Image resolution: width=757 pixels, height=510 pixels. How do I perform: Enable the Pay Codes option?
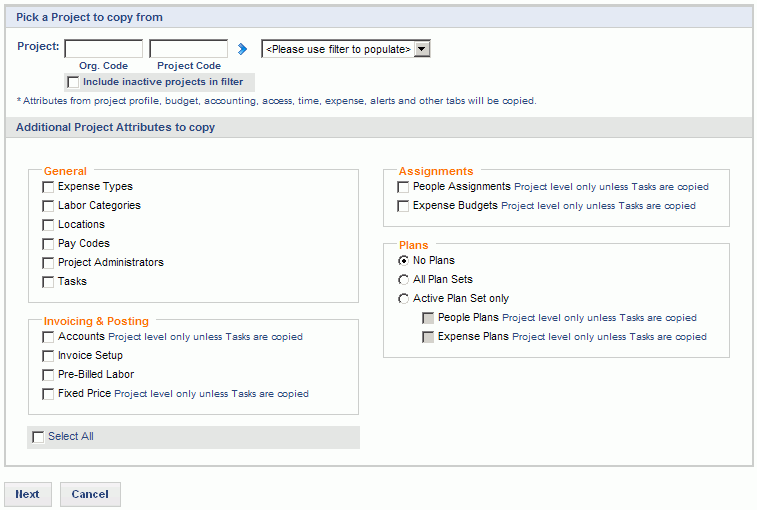48,244
